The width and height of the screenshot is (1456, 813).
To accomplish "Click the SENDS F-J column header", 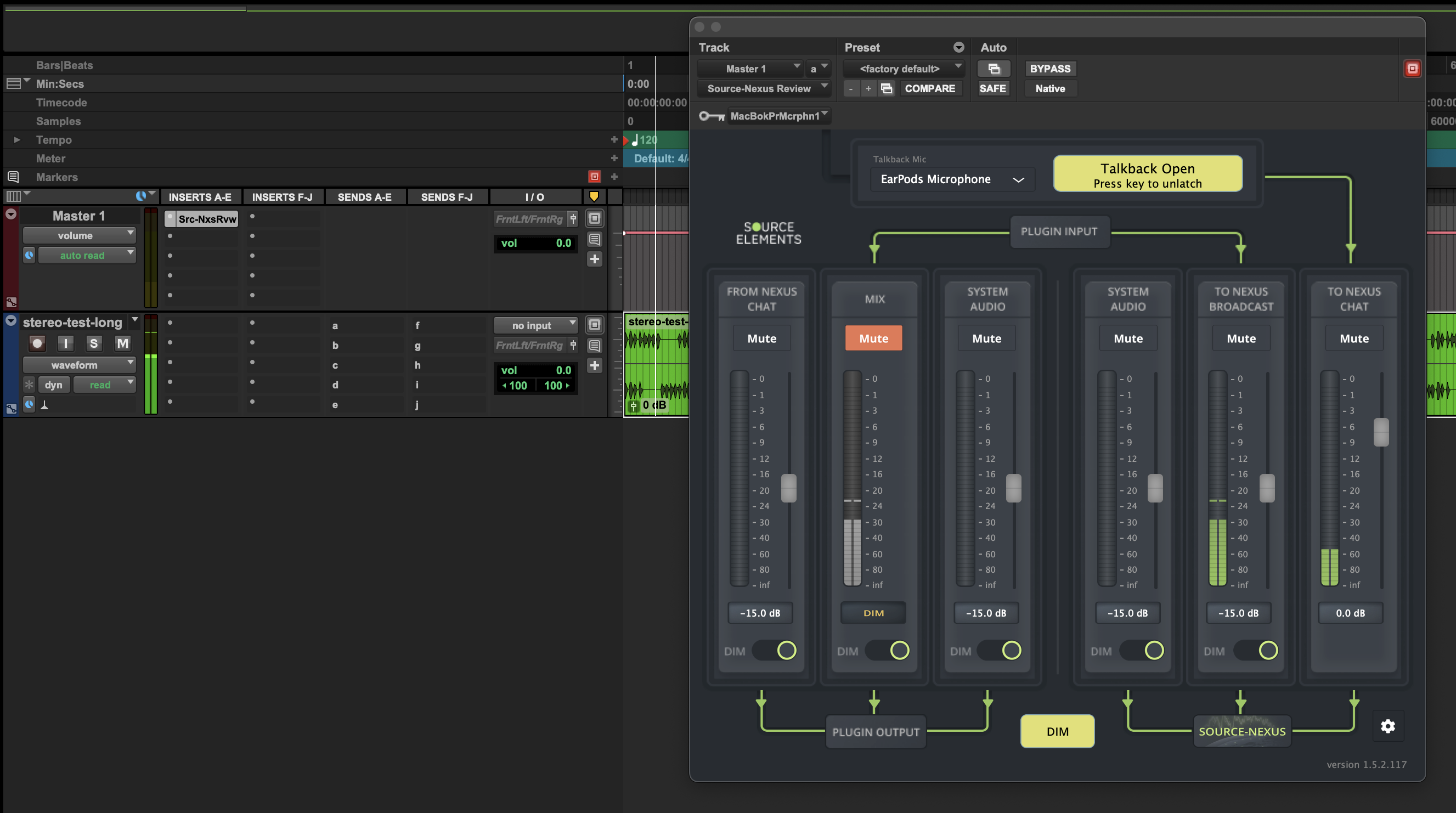I will coord(447,197).
